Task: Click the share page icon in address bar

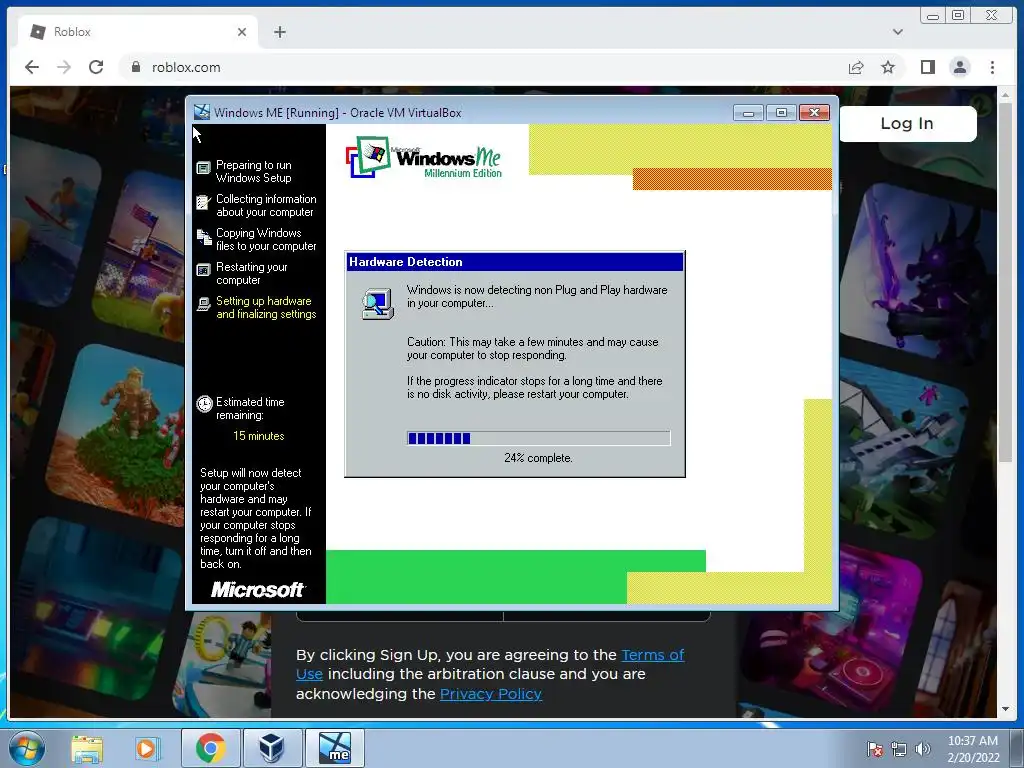Action: click(856, 67)
